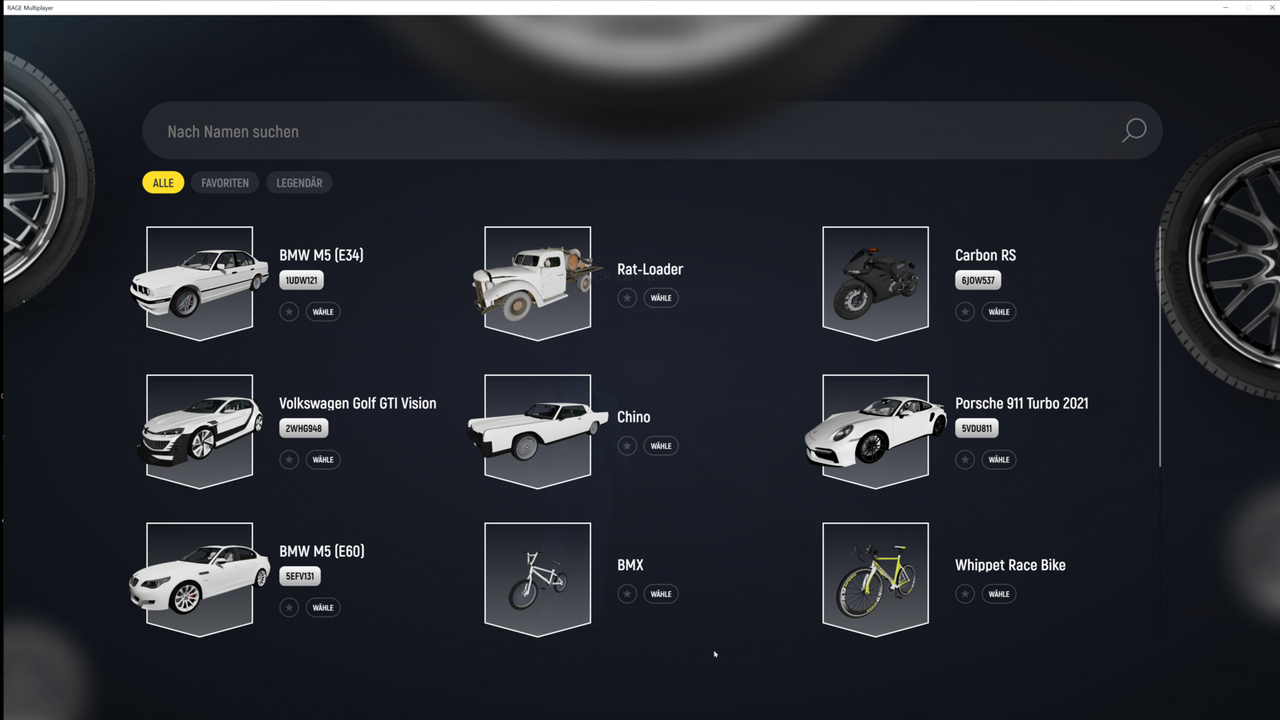Star the Chino vehicle

click(627, 446)
